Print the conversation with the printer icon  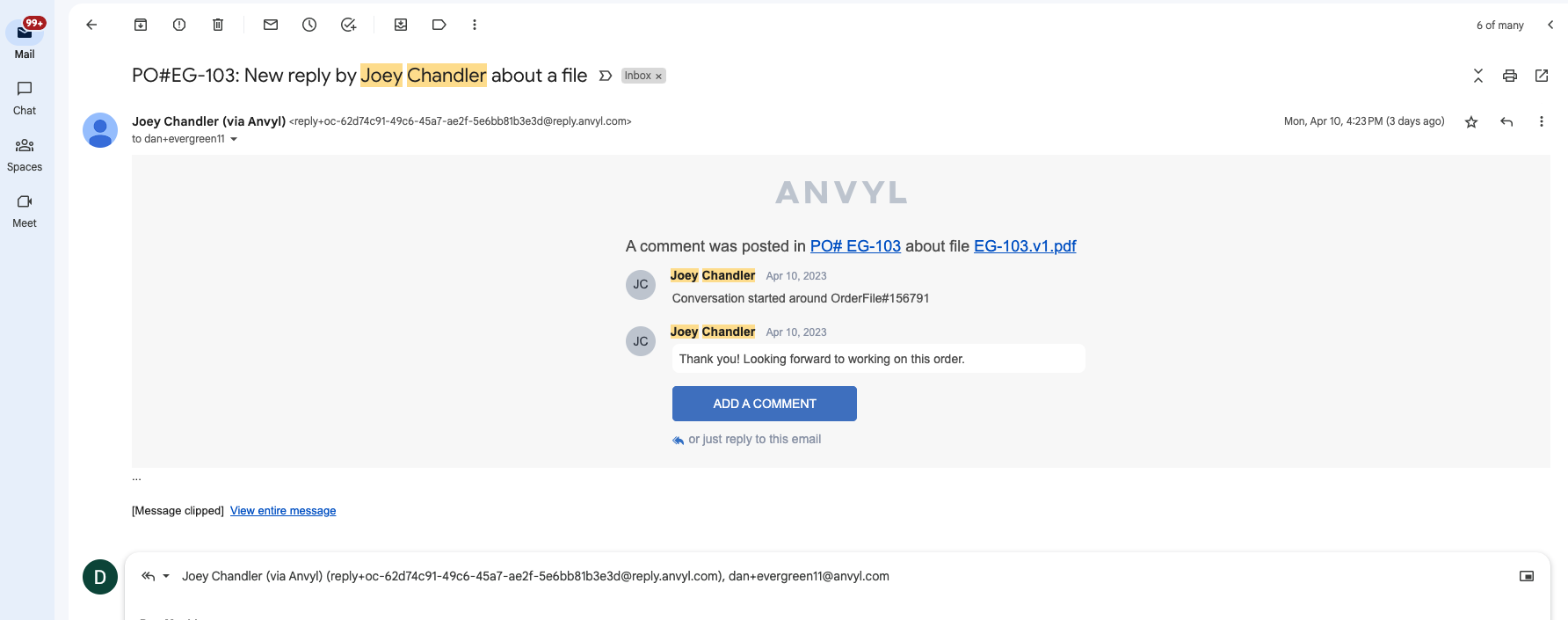(1510, 76)
